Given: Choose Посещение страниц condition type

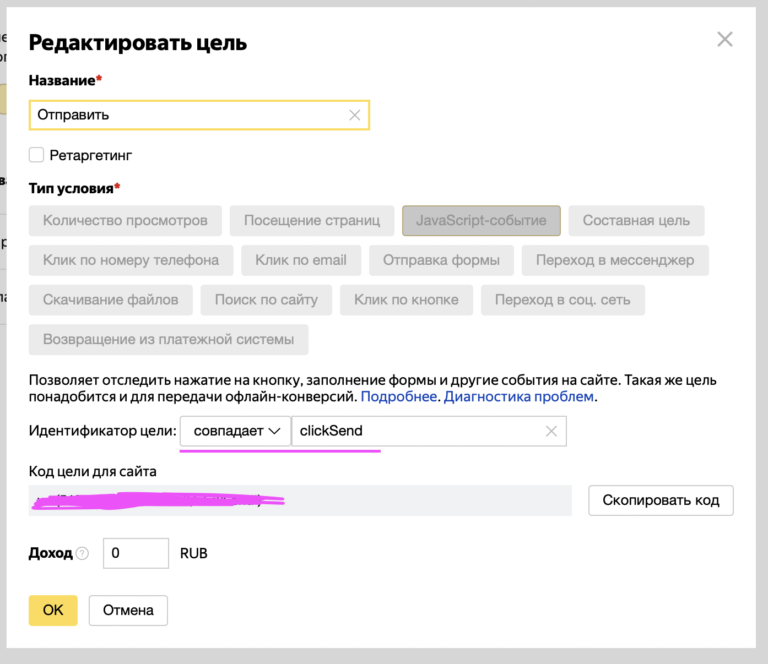Looking at the screenshot, I should [x=312, y=220].
